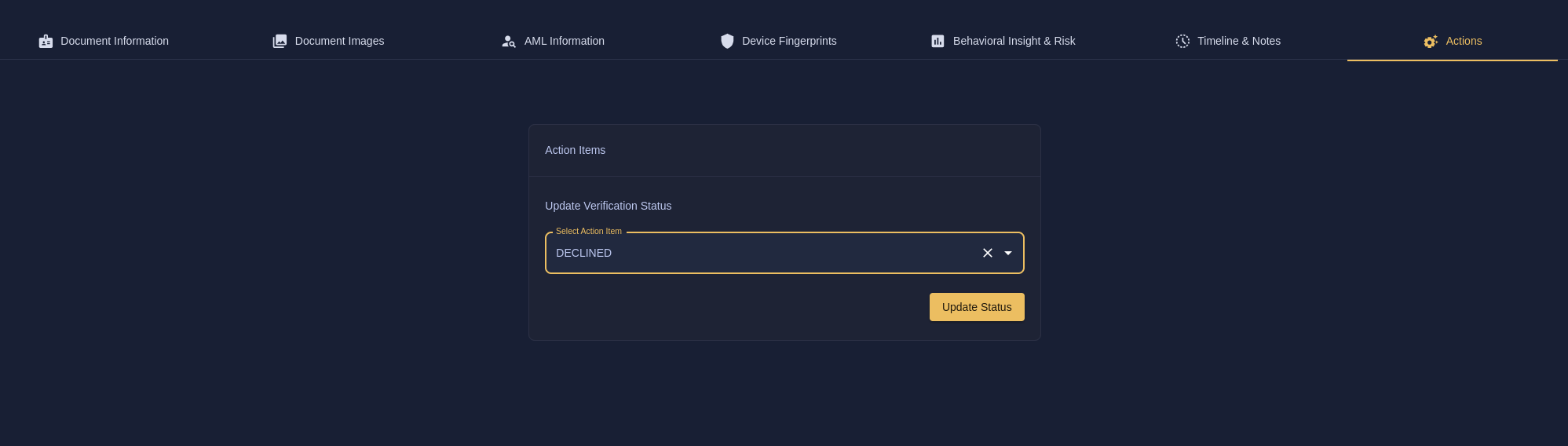Viewport: 1568px width, 446px height.
Task: Switch to the Document Information tab label
Action: pyautogui.click(x=115, y=41)
